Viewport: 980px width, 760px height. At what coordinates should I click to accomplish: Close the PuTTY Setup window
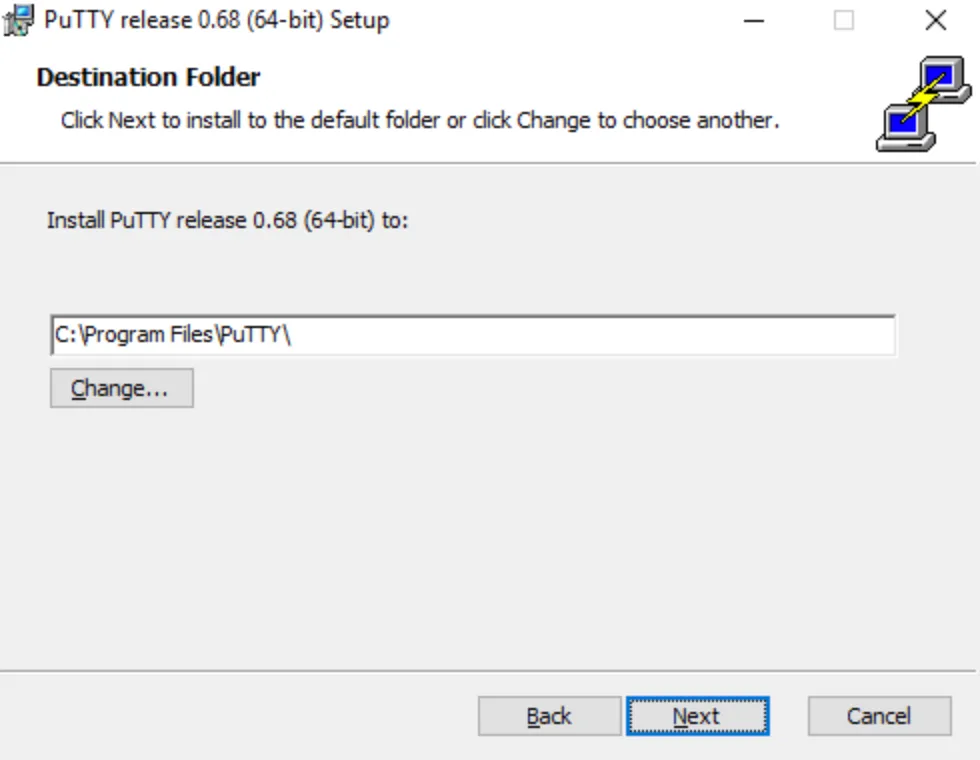coord(935,20)
